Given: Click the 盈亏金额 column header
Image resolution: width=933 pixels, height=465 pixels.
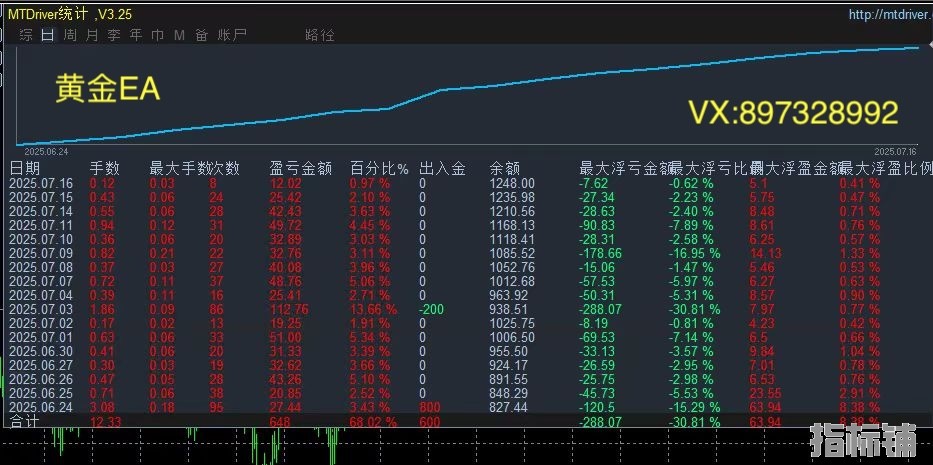Looking at the screenshot, I should click(x=300, y=168).
